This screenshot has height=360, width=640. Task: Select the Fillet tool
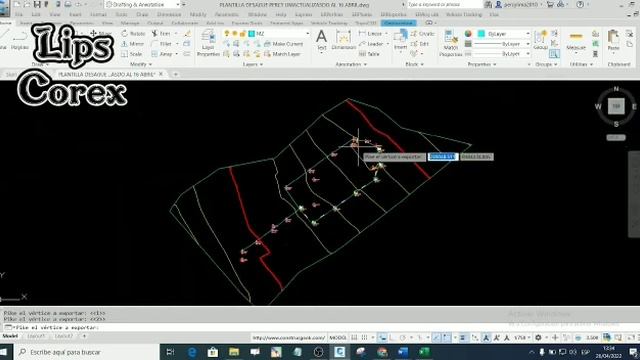pos(161,44)
